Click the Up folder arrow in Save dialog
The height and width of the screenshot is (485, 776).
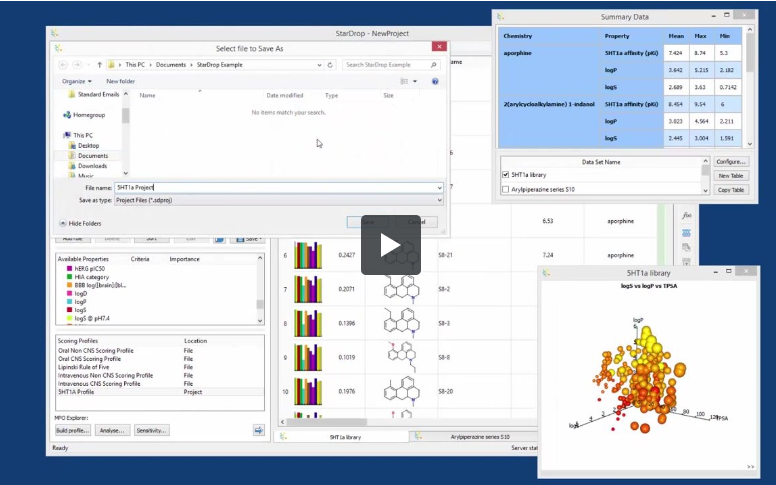pyautogui.click(x=100, y=64)
